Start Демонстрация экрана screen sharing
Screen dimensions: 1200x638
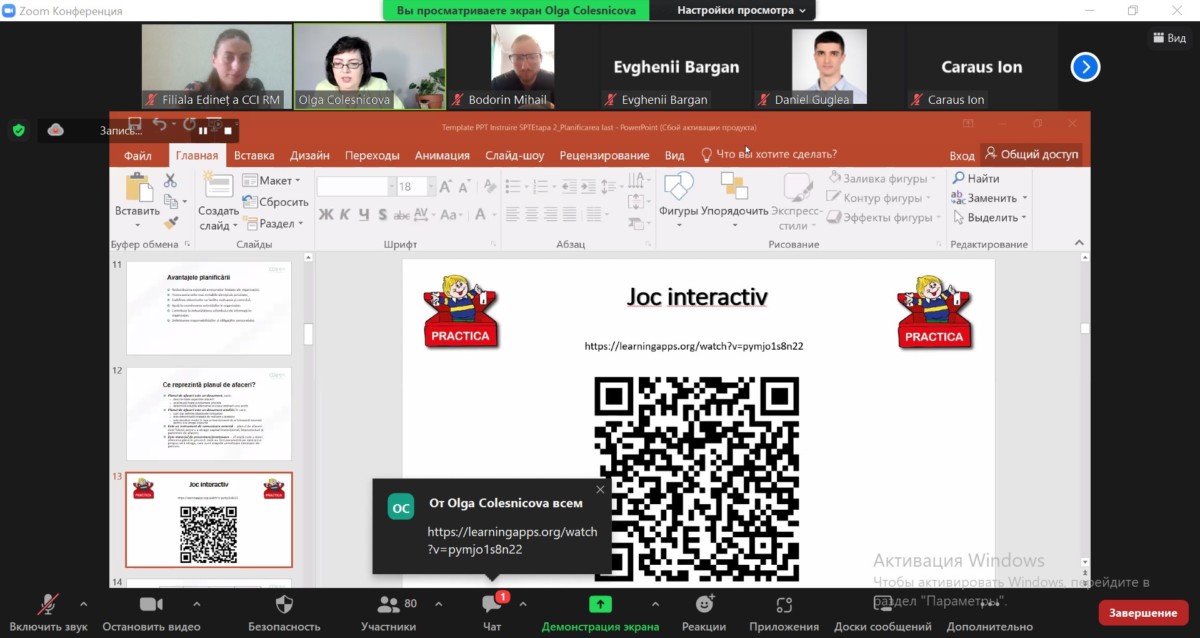600,612
